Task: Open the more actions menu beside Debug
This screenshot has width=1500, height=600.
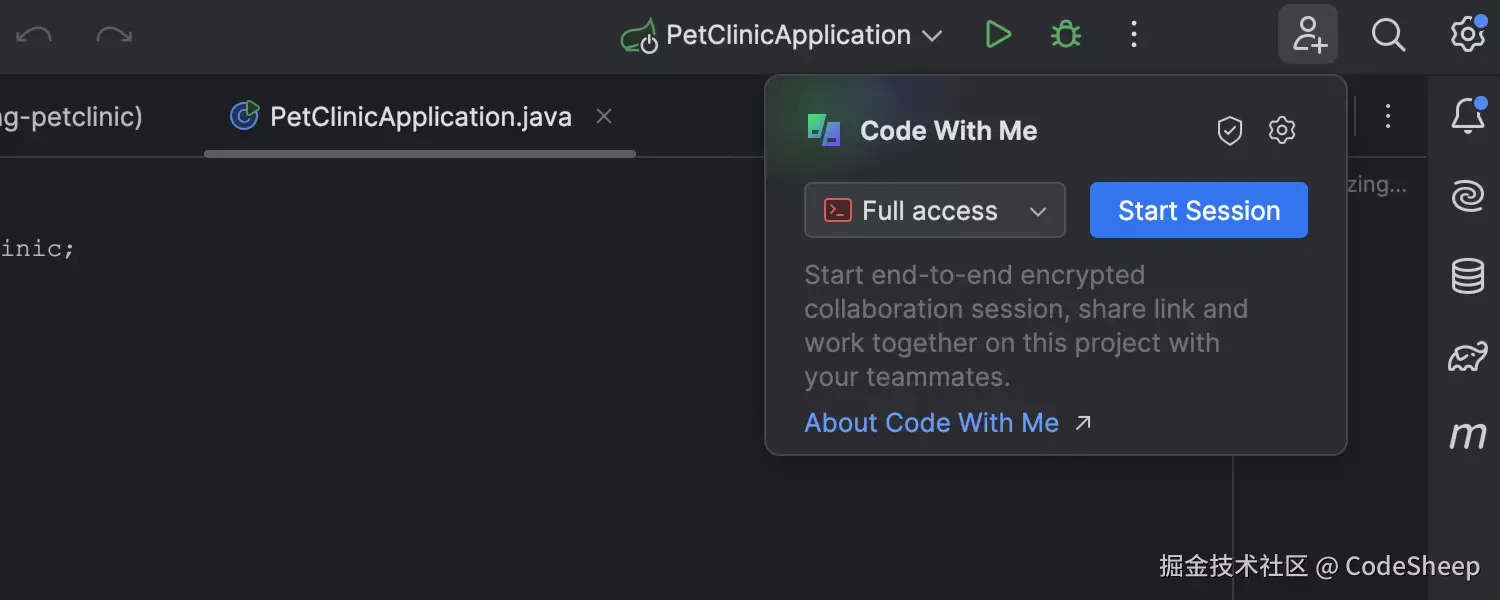Action: click(1133, 35)
